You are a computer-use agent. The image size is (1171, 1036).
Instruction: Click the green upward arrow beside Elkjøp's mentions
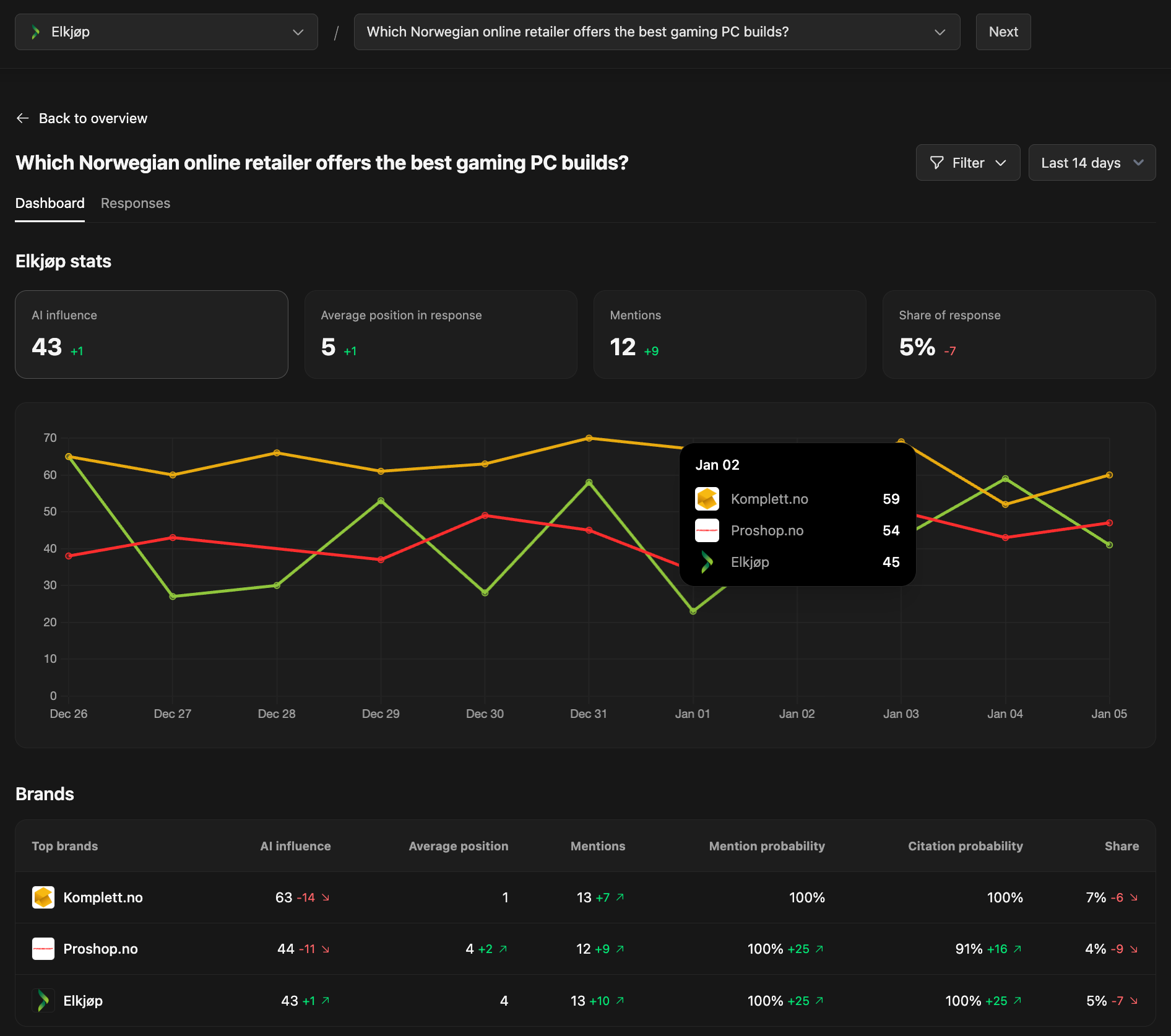coord(621,1001)
